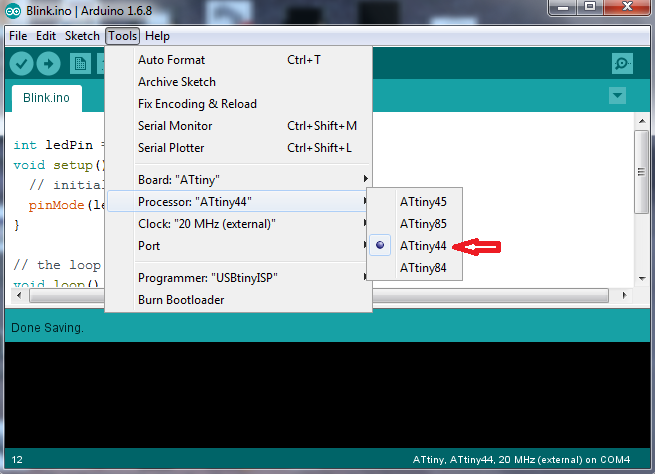Screen dimensions: 655x474
Task: Open the File menu
Action: [18, 36]
